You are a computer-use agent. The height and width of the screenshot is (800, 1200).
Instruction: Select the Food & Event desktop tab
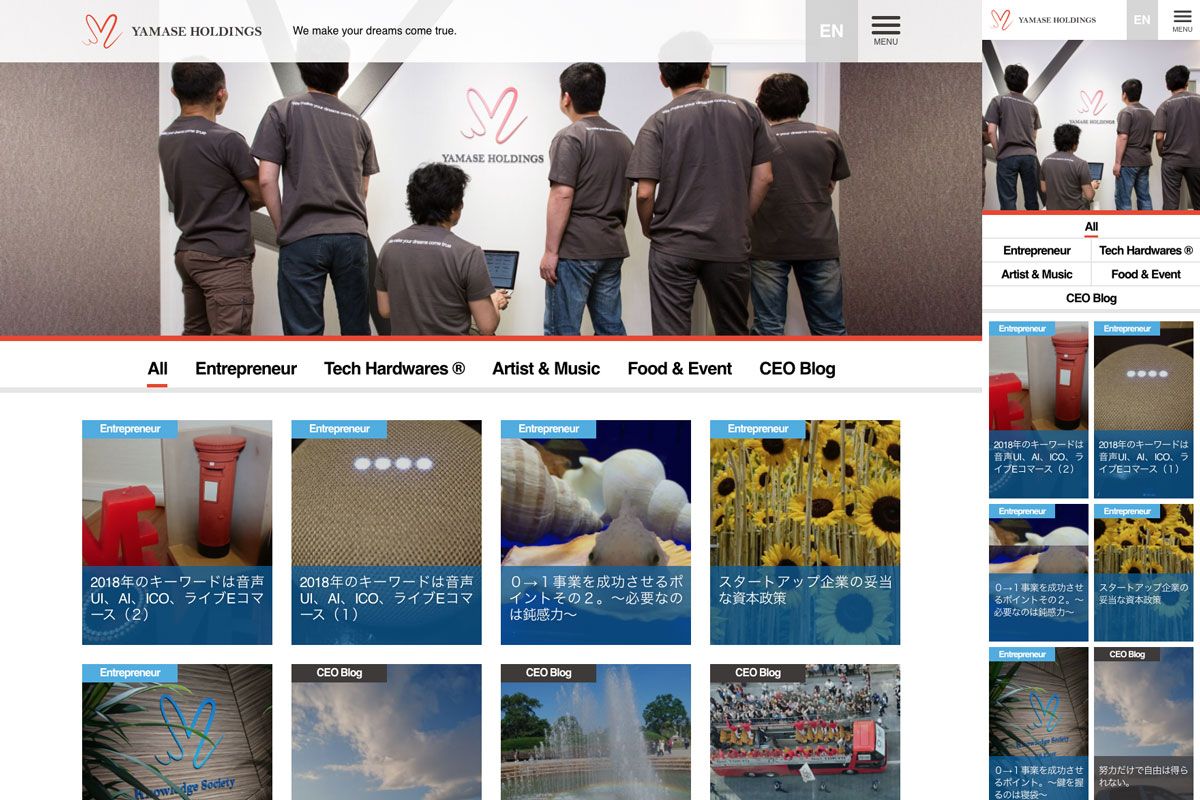click(680, 369)
